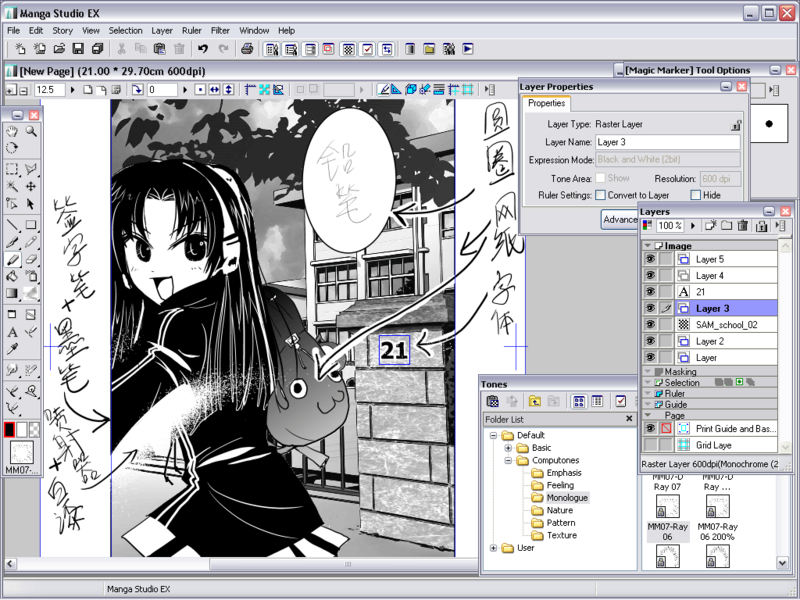Open the layer opacity 100% arrow
The image size is (800, 600).
[x=692, y=226]
